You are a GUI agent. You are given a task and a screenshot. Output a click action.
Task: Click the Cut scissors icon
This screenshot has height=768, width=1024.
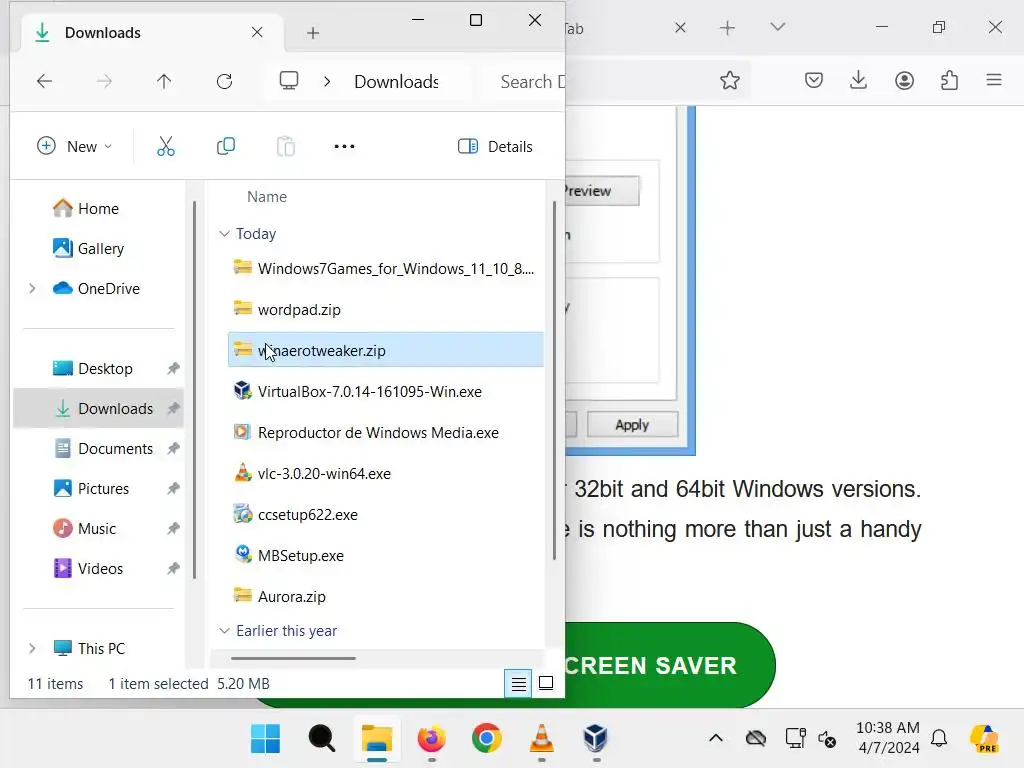pos(166,146)
